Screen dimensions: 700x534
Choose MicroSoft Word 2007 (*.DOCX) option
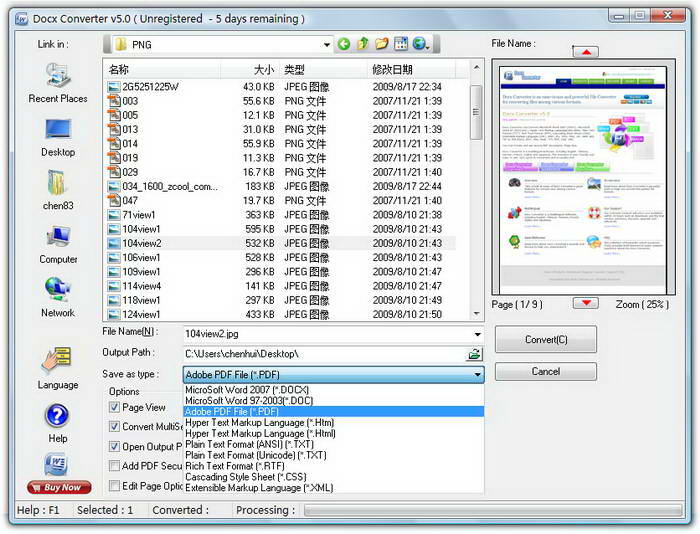coord(333,390)
